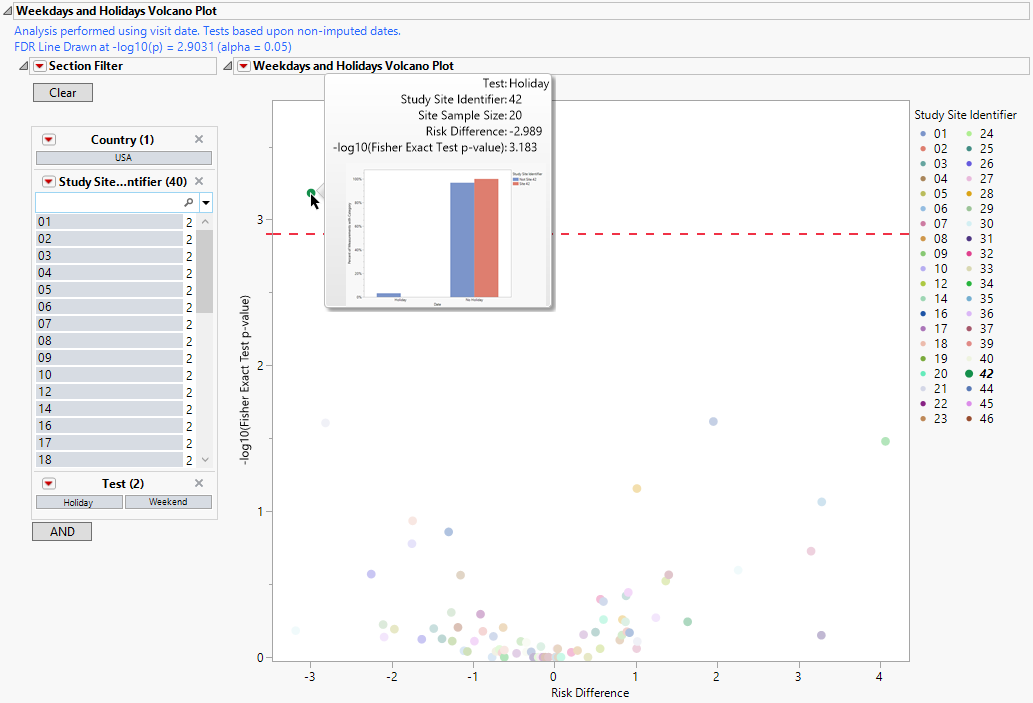Remove the Test filter with its X
This screenshot has height=703, width=1033.
[x=198, y=483]
